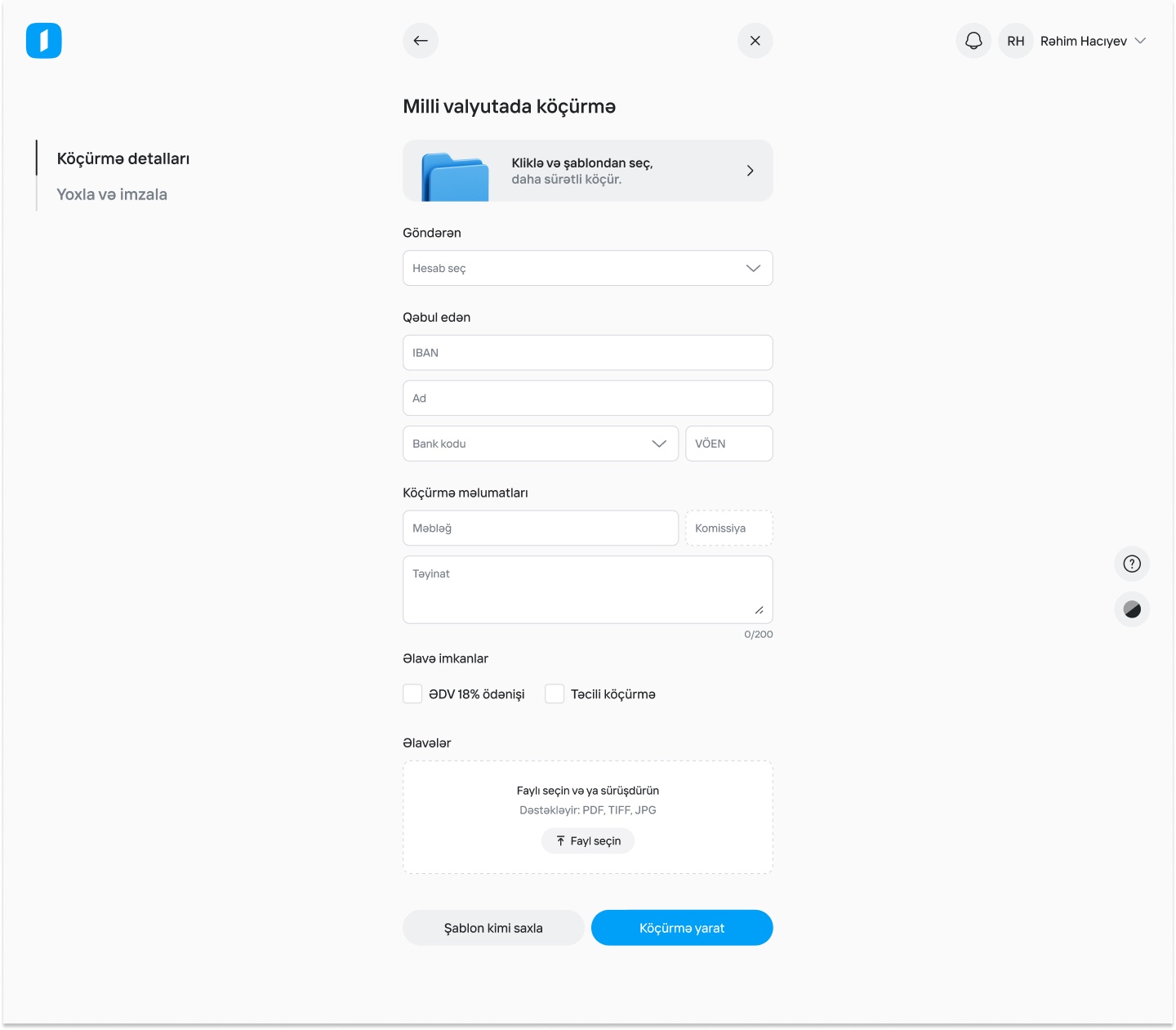Close the transfer form with the X
Image resolution: width=1176 pixels, height=1030 pixels.
pyautogui.click(x=755, y=41)
